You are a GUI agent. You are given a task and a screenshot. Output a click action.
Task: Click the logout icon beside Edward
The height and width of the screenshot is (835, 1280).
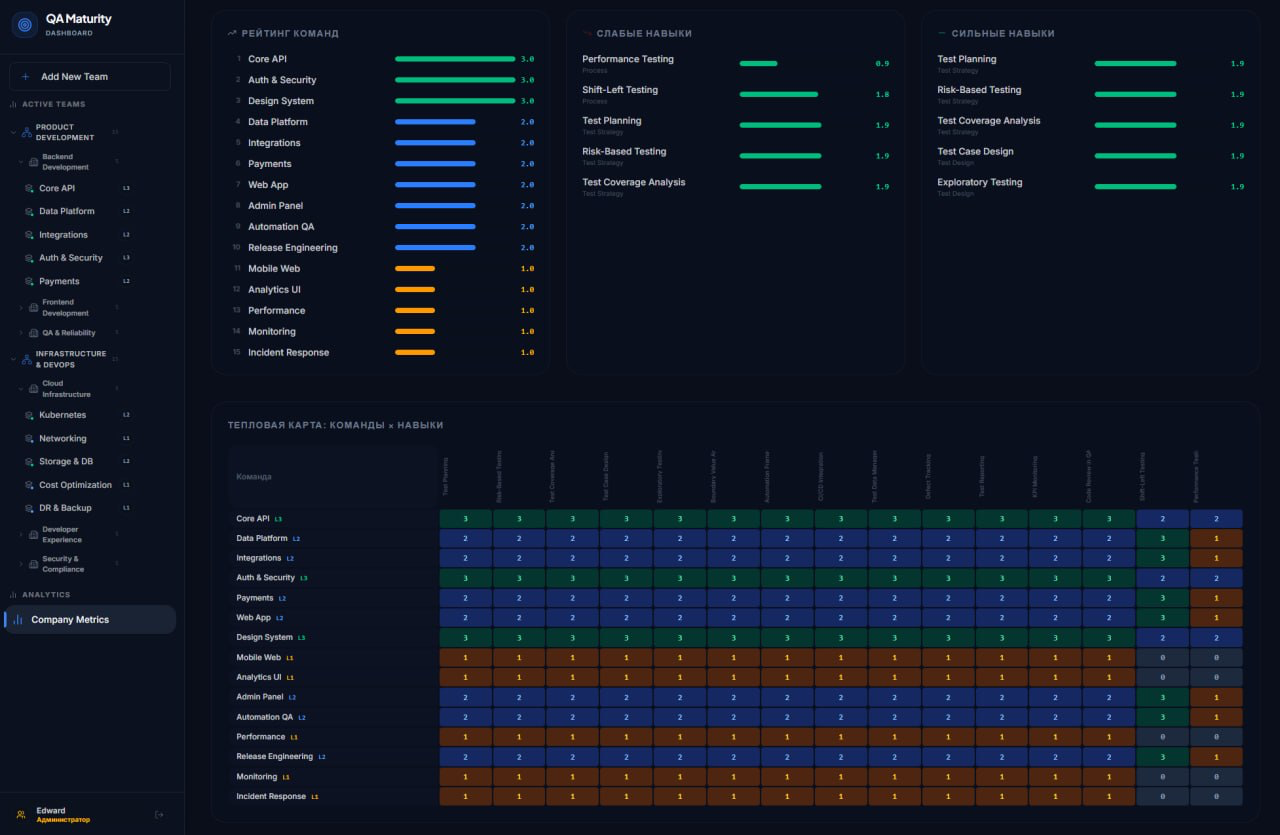(x=159, y=815)
